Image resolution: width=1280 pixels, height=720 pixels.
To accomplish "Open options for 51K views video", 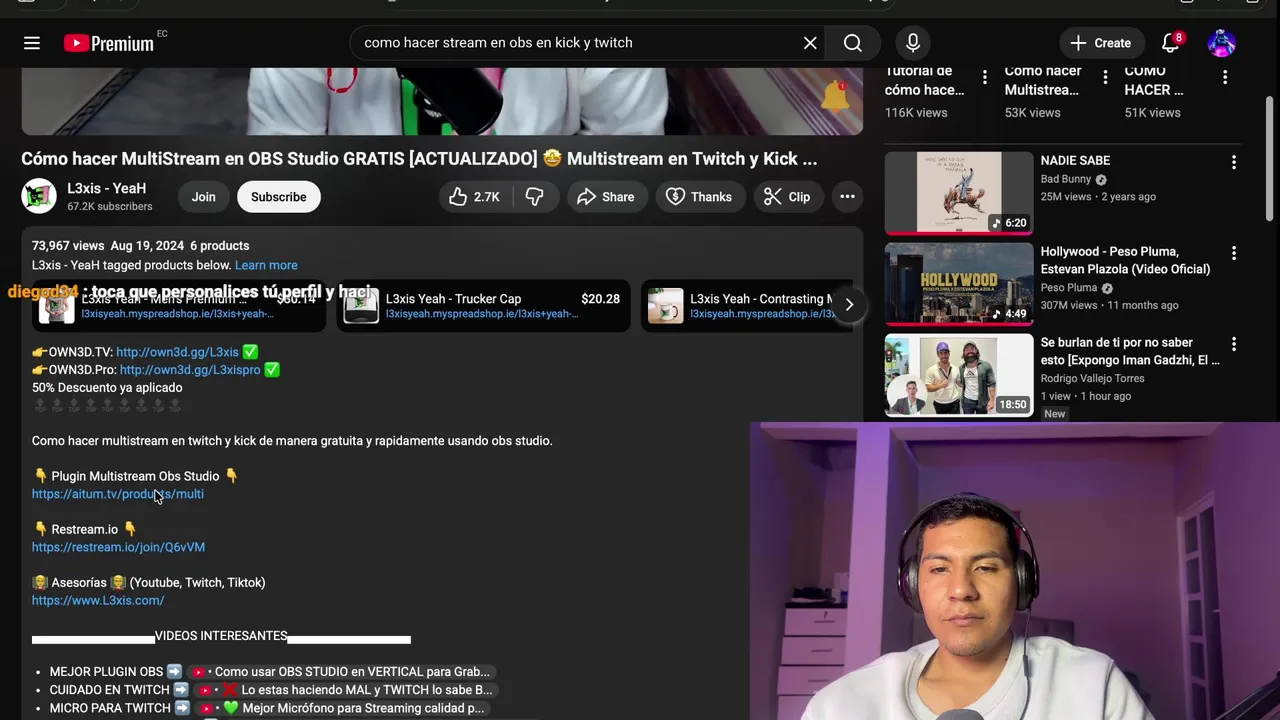I will (1225, 77).
